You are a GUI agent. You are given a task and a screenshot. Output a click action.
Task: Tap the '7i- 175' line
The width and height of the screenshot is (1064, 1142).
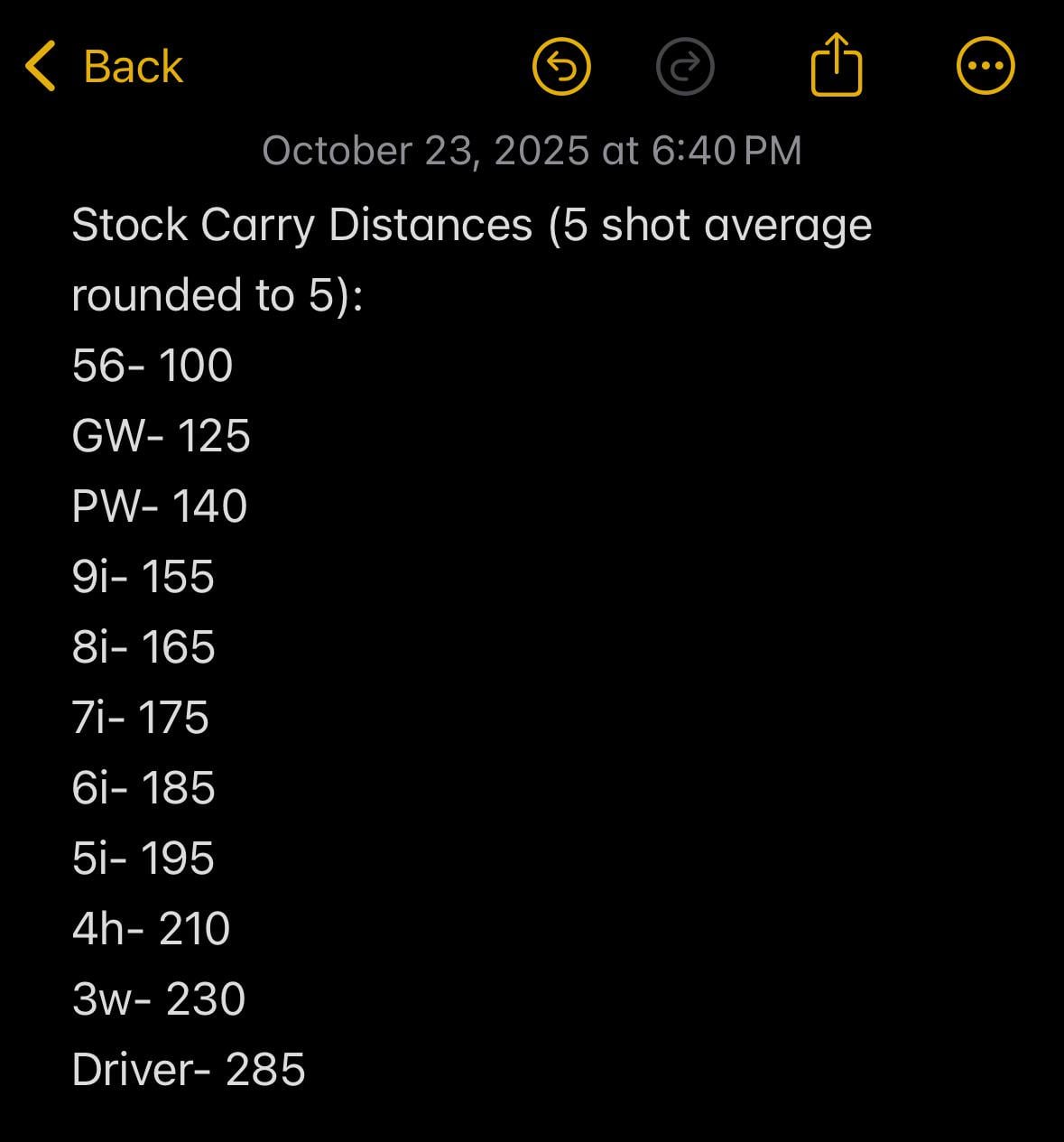tap(140, 718)
